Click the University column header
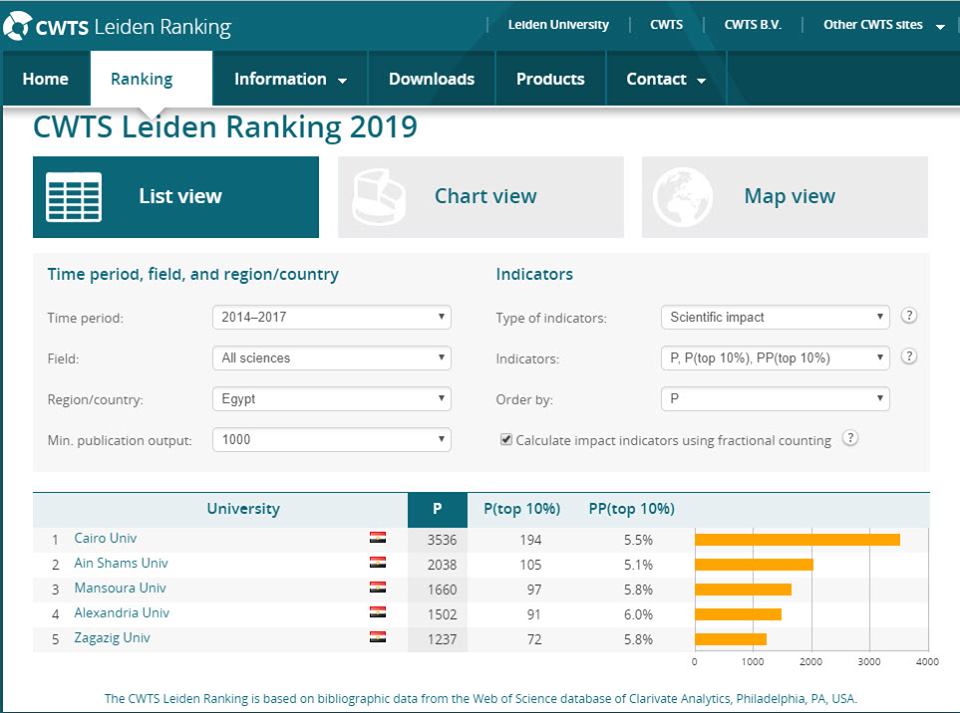The height and width of the screenshot is (713, 960). pyautogui.click(x=243, y=509)
